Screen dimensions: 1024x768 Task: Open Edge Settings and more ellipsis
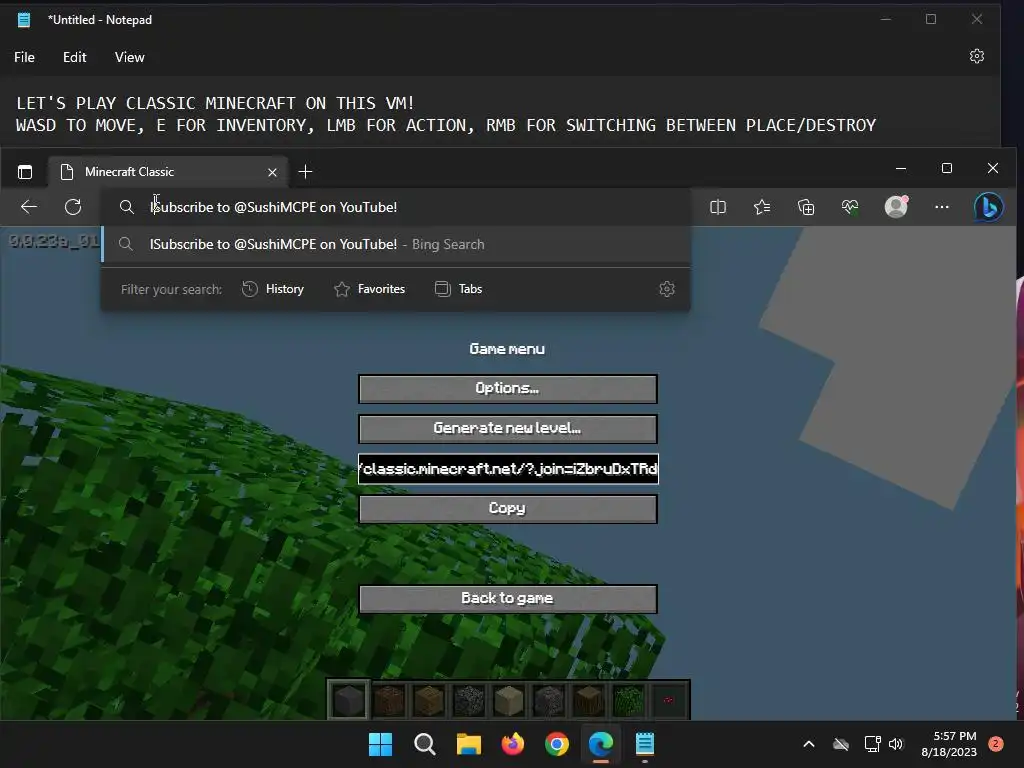click(x=942, y=207)
